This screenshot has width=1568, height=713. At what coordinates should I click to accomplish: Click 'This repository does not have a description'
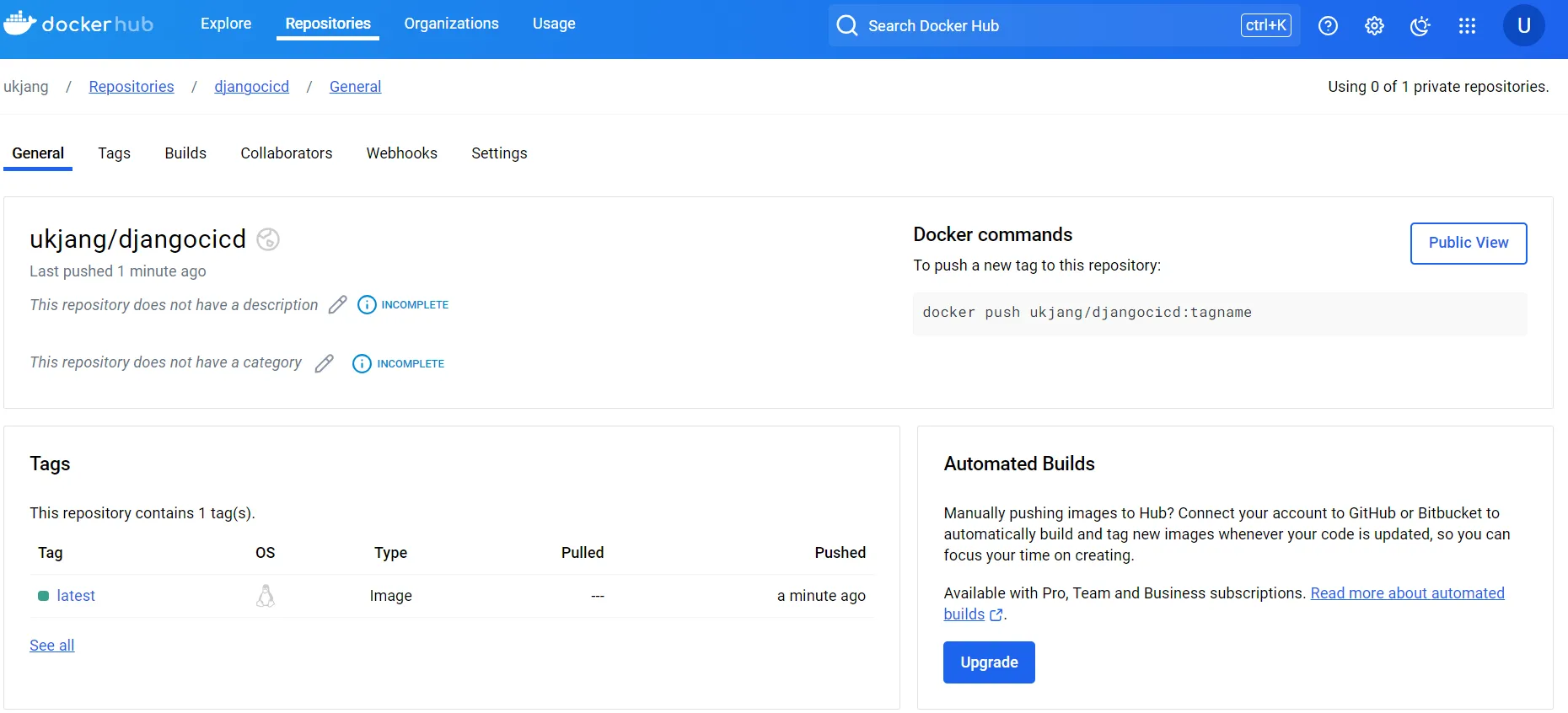[x=174, y=305]
